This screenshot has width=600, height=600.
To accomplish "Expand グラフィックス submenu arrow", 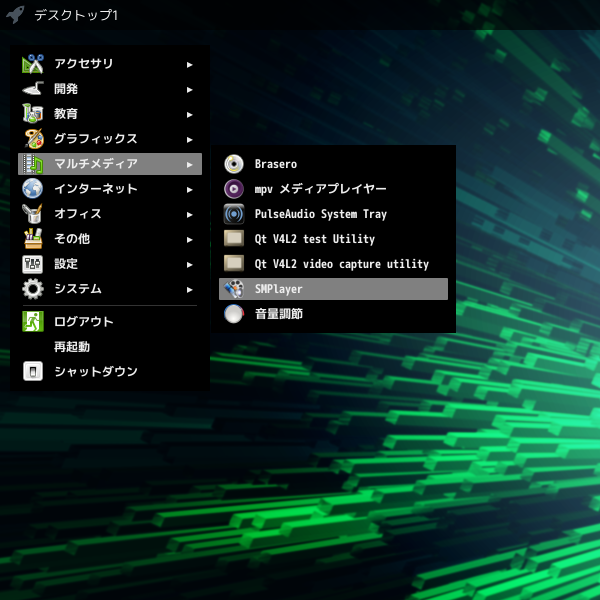I will (189, 140).
